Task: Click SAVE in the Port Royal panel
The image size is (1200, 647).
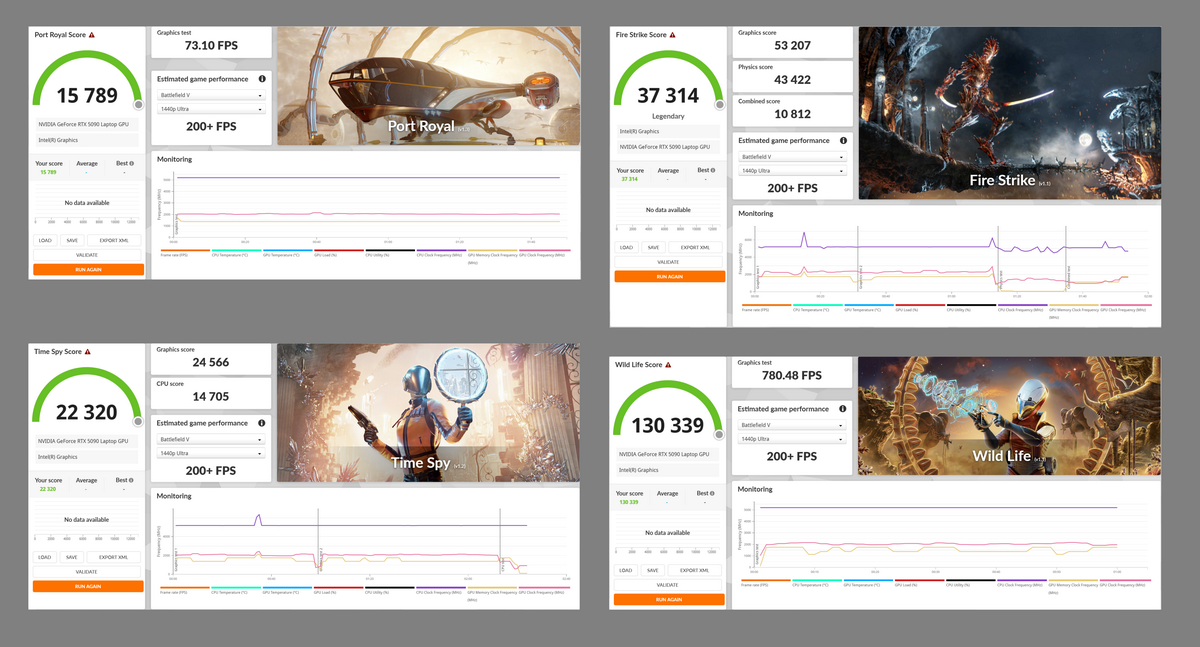Action: [72, 240]
